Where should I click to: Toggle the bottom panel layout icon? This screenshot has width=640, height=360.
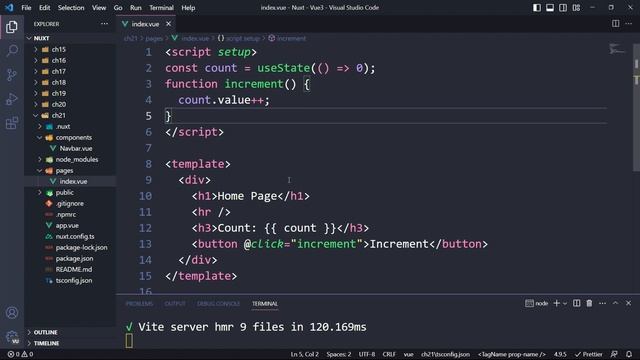550,8
